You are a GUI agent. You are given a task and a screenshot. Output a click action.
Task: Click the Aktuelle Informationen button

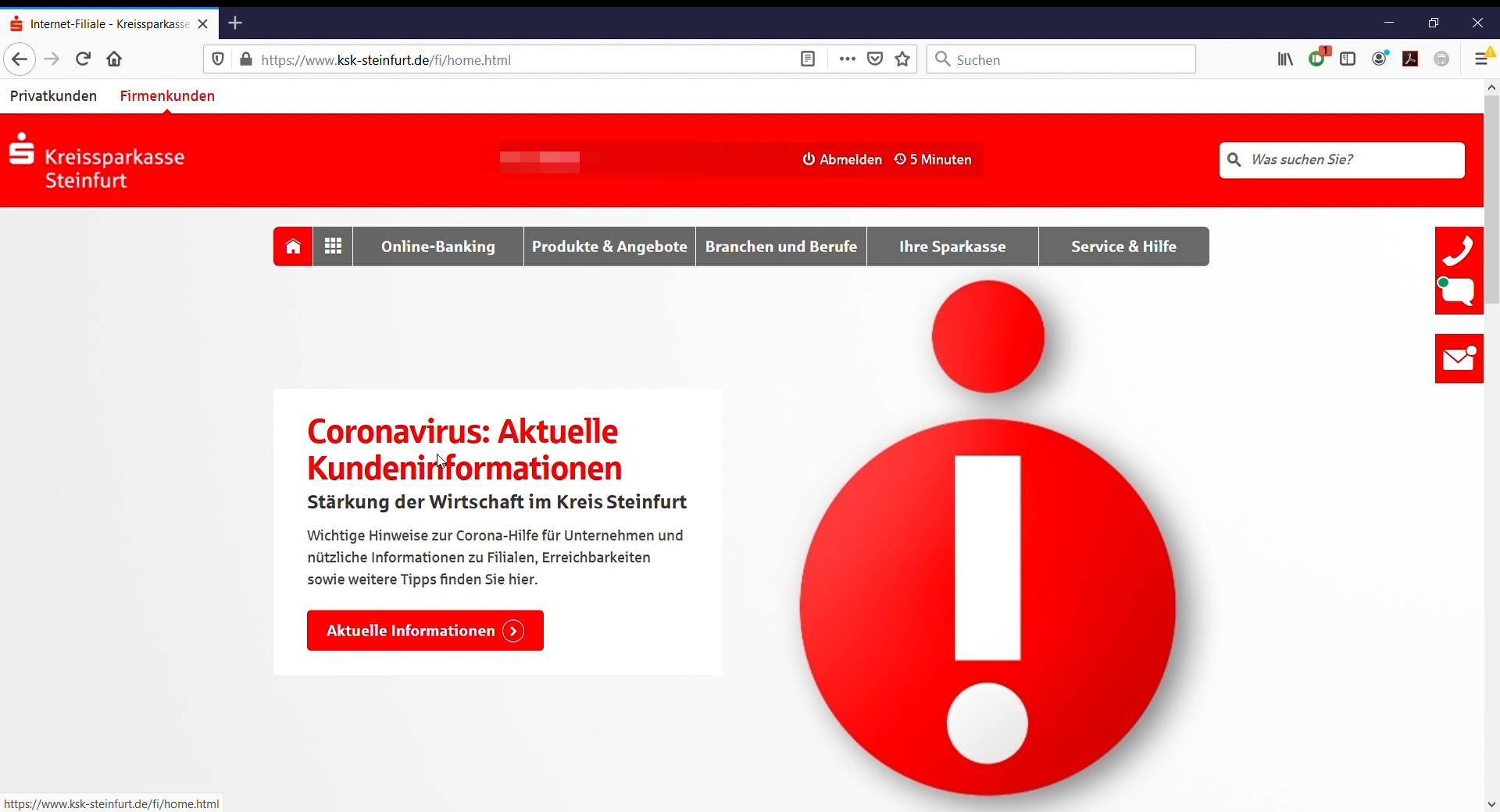click(x=425, y=631)
